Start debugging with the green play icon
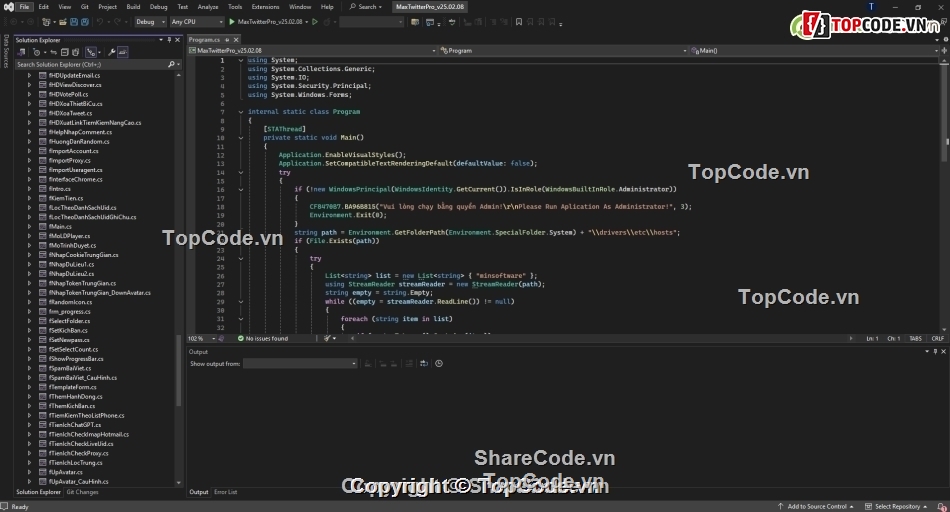Viewport: 950px width, 512px height. 231,22
